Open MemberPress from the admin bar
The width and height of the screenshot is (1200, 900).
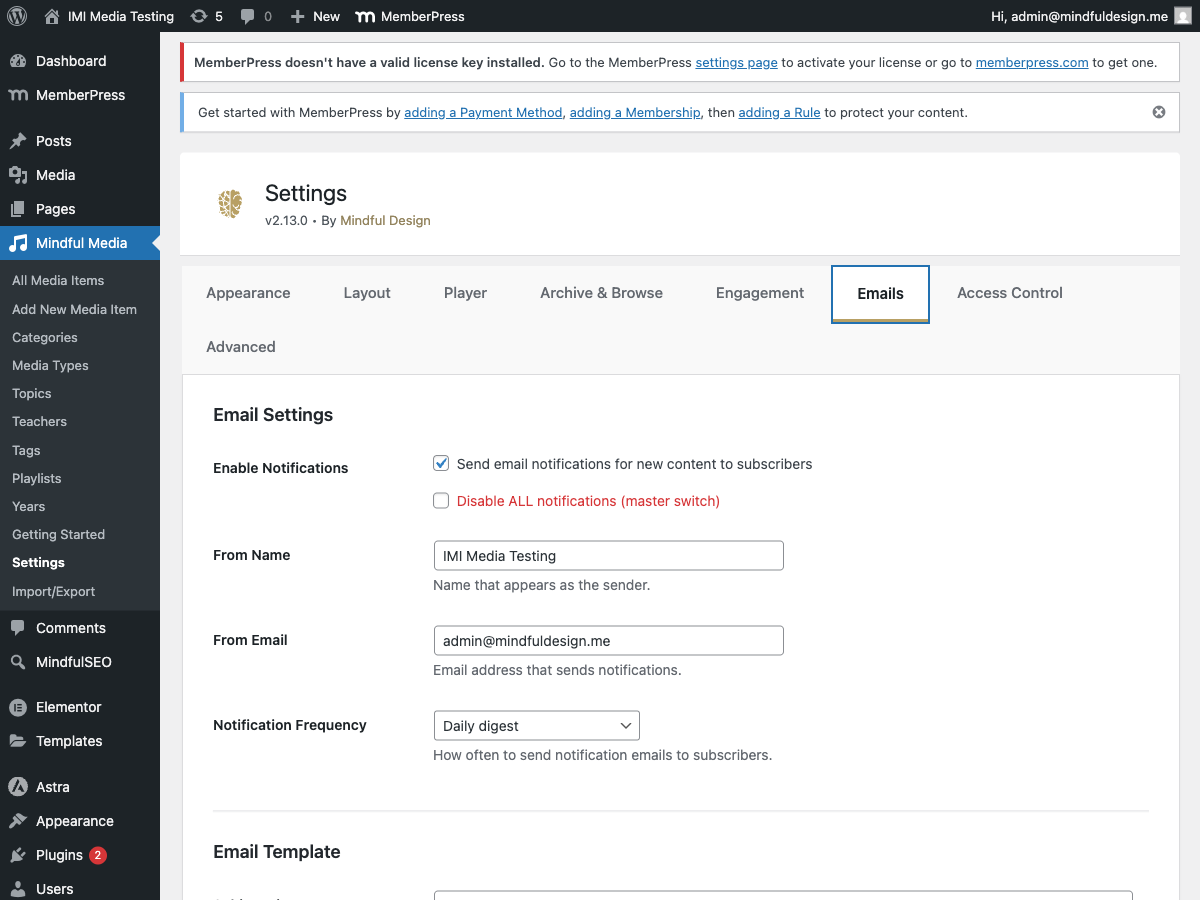tap(409, 16)
